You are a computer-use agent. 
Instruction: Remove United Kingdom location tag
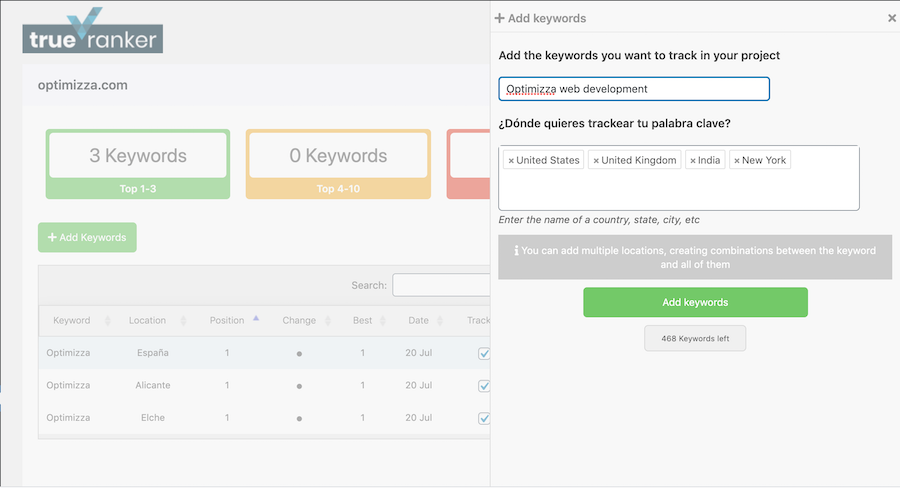click(x=596, y=161)
